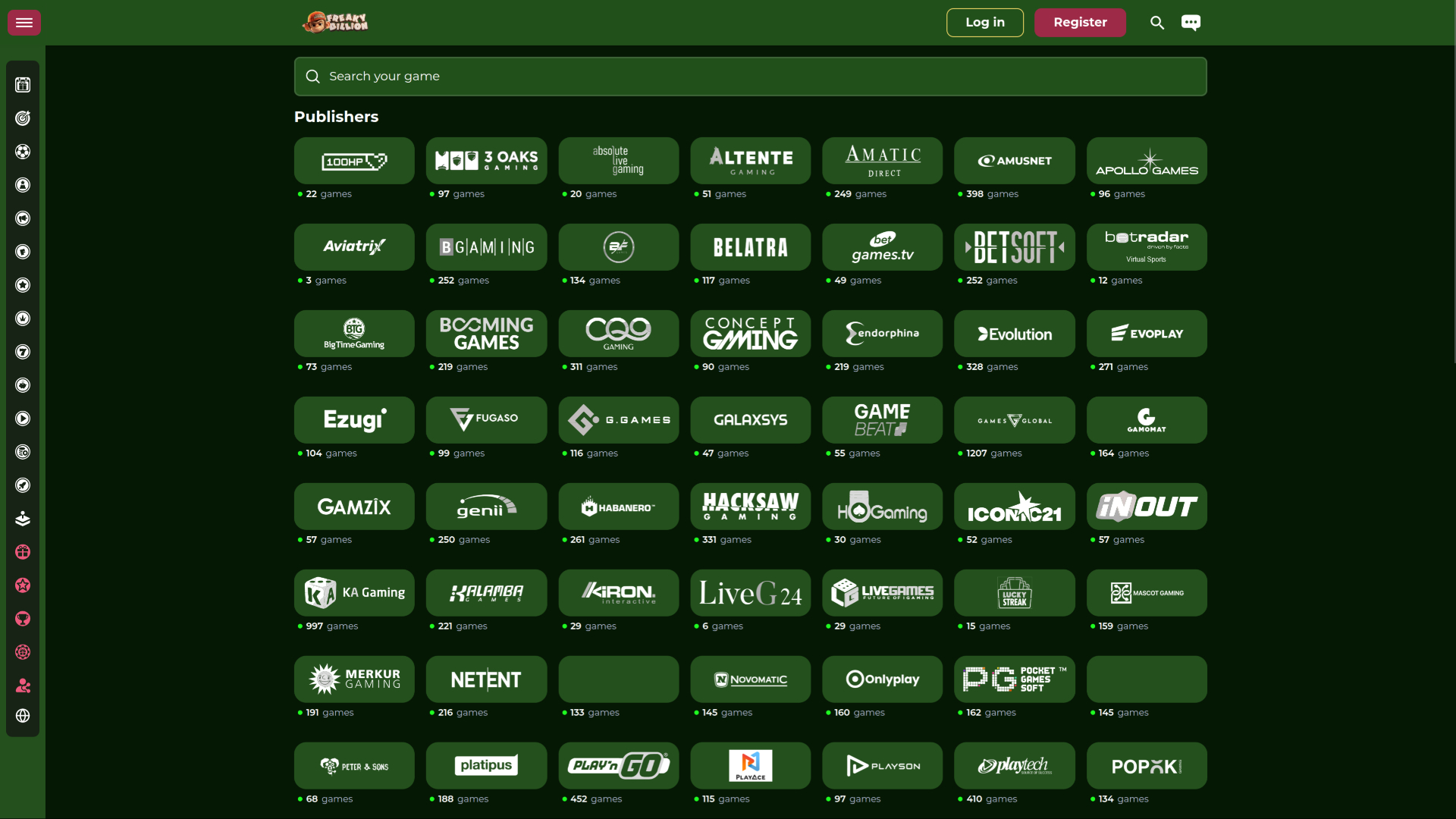Open the Booming Games publisher card
The height and width of the screenshot is (819, 1456).
(486, 334)
